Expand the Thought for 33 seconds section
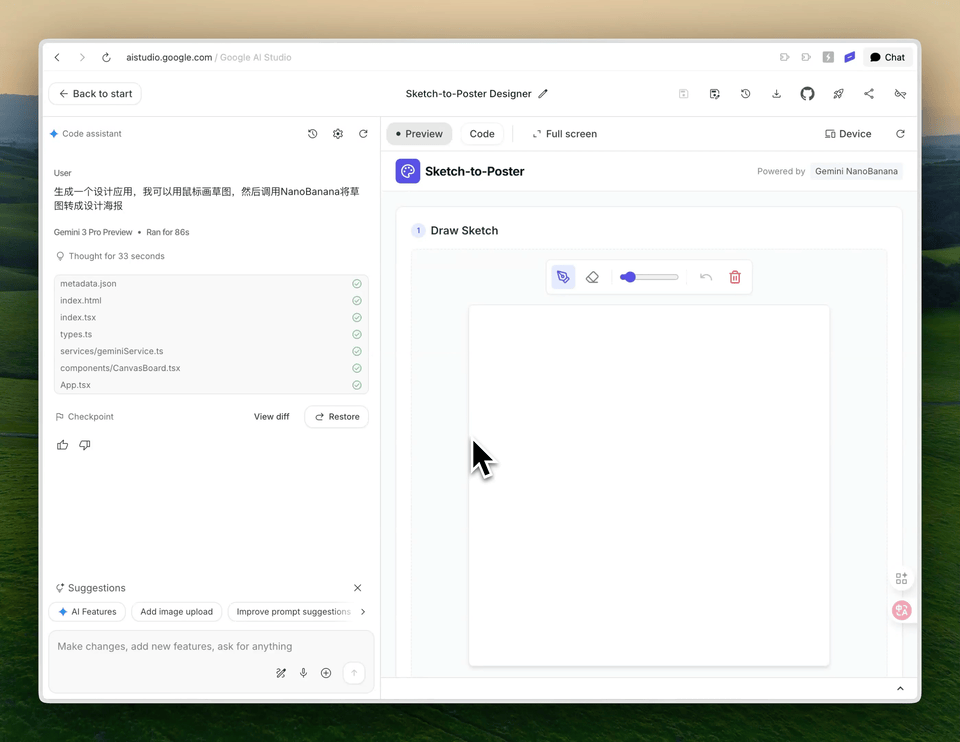The image size is (960, 742). pos(110,256)
